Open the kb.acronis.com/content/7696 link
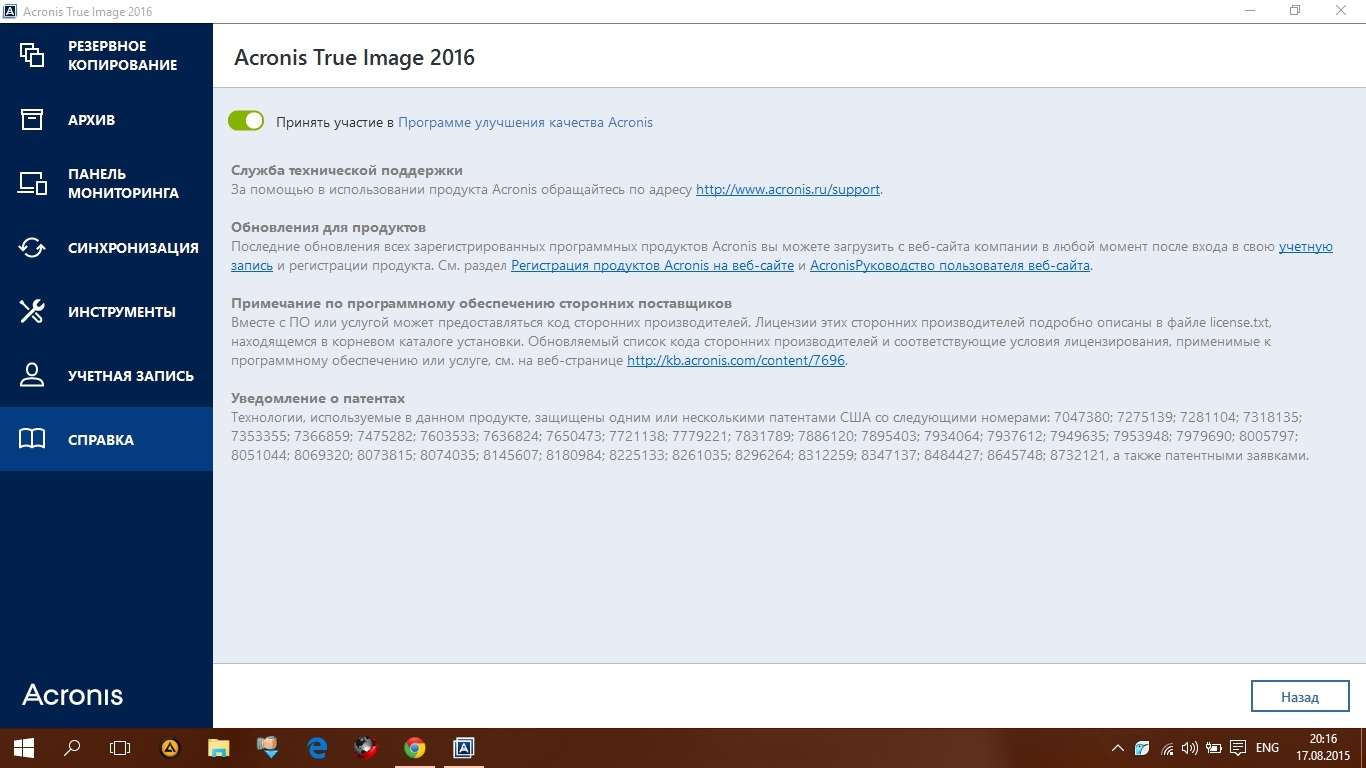Screen dimensions: 1366x768 click(x=736, y=361)
